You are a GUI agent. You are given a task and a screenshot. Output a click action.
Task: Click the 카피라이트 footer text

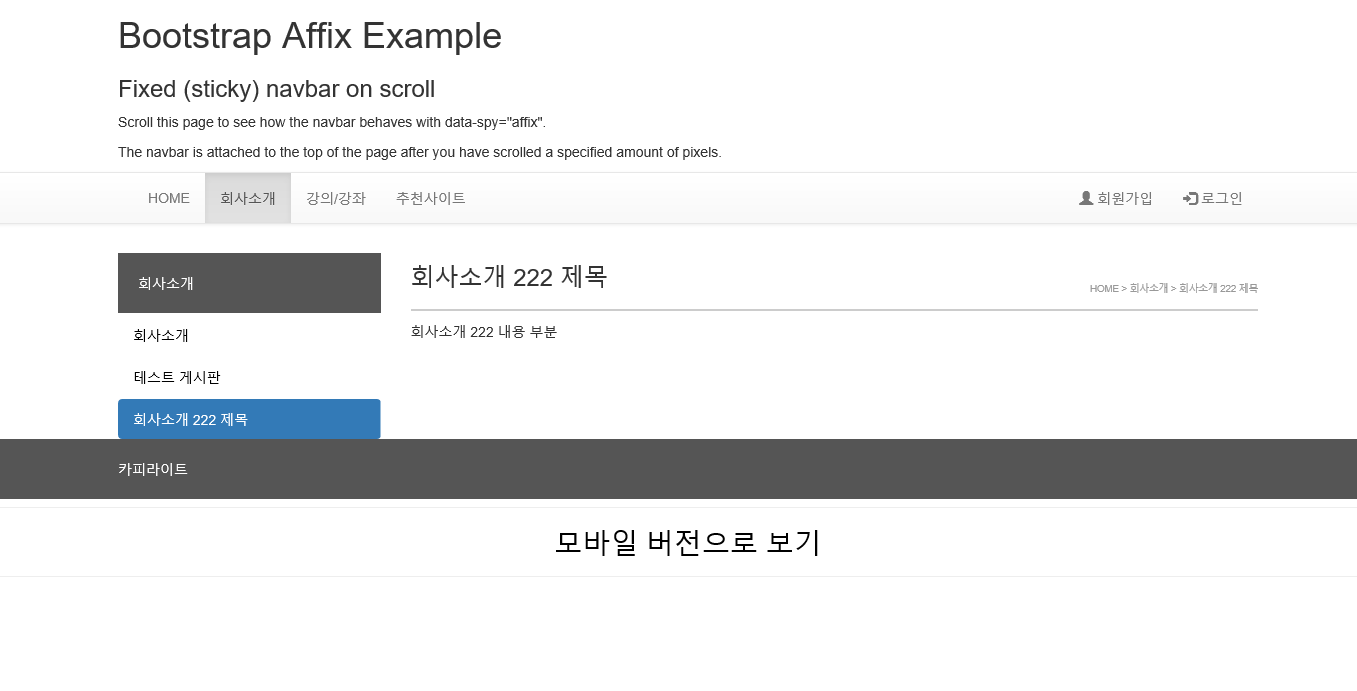153,469
